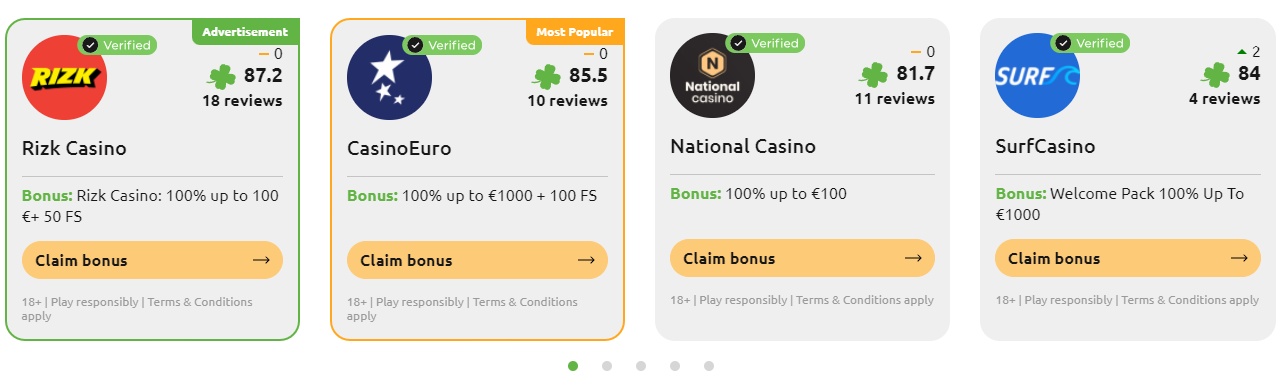Click the clover icon beside 87.2 rating
Image resolution: width=1284 pixels, height=391 pixels.
click(x=221, y=76)
